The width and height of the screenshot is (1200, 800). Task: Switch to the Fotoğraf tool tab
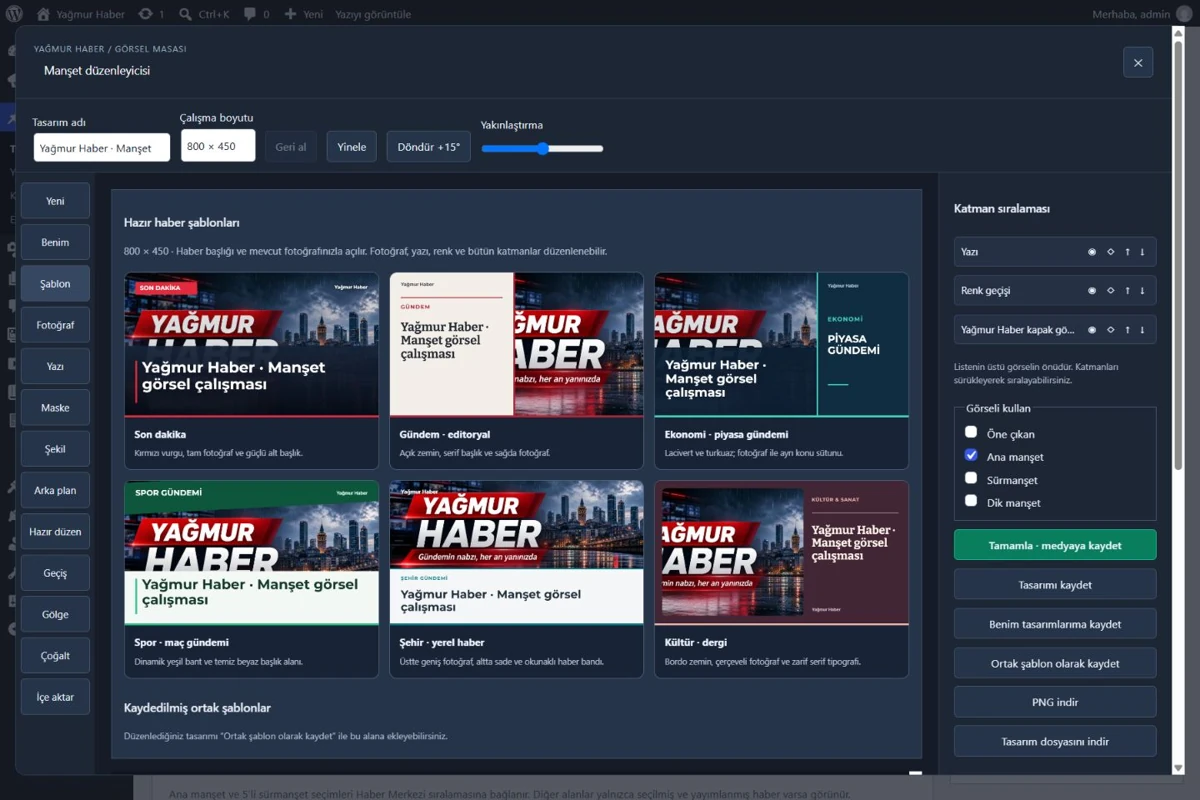(x=55, y=325)
